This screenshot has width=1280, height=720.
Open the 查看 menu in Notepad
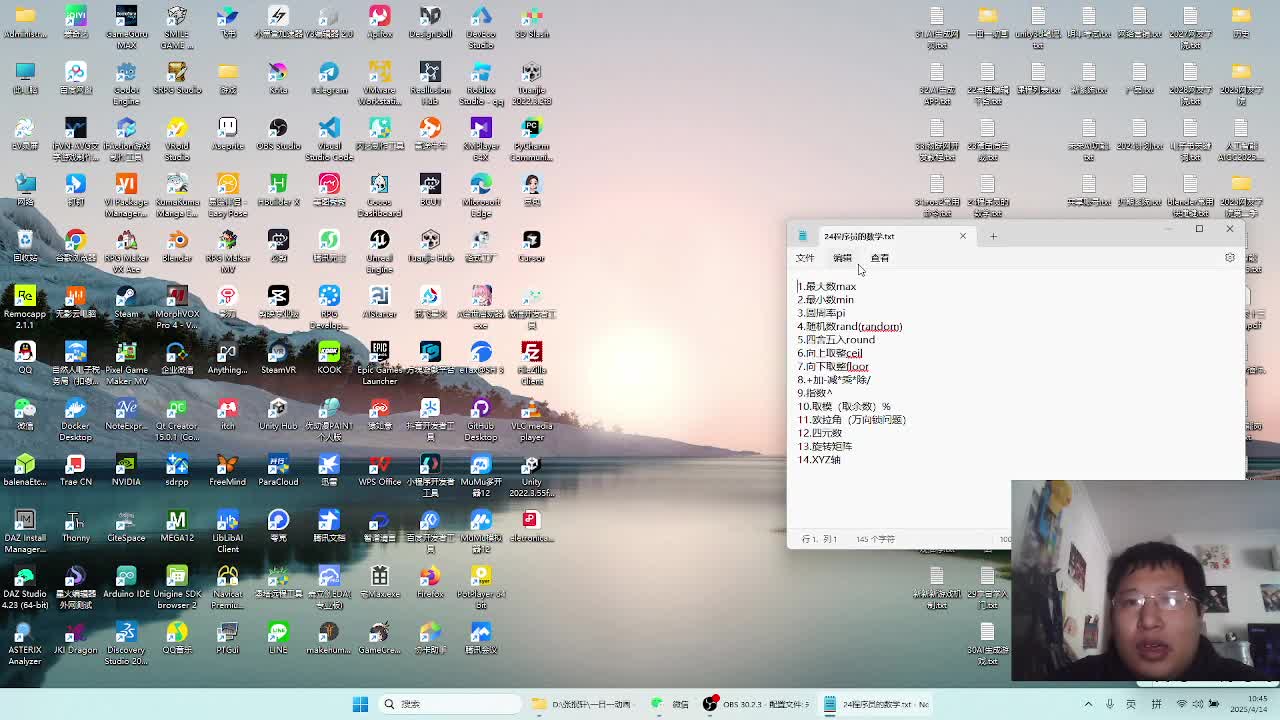tap(879, 258)
